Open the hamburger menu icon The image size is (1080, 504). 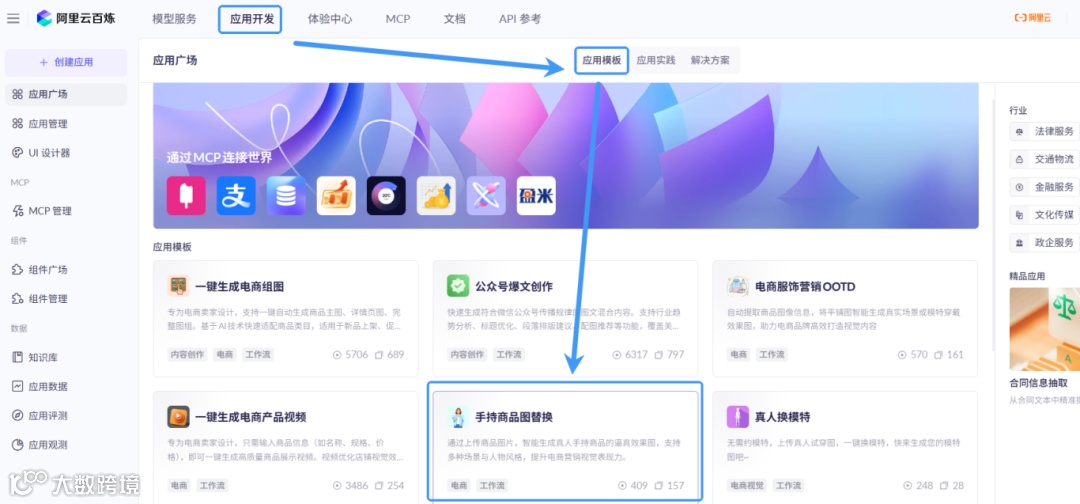click(13, 19)
